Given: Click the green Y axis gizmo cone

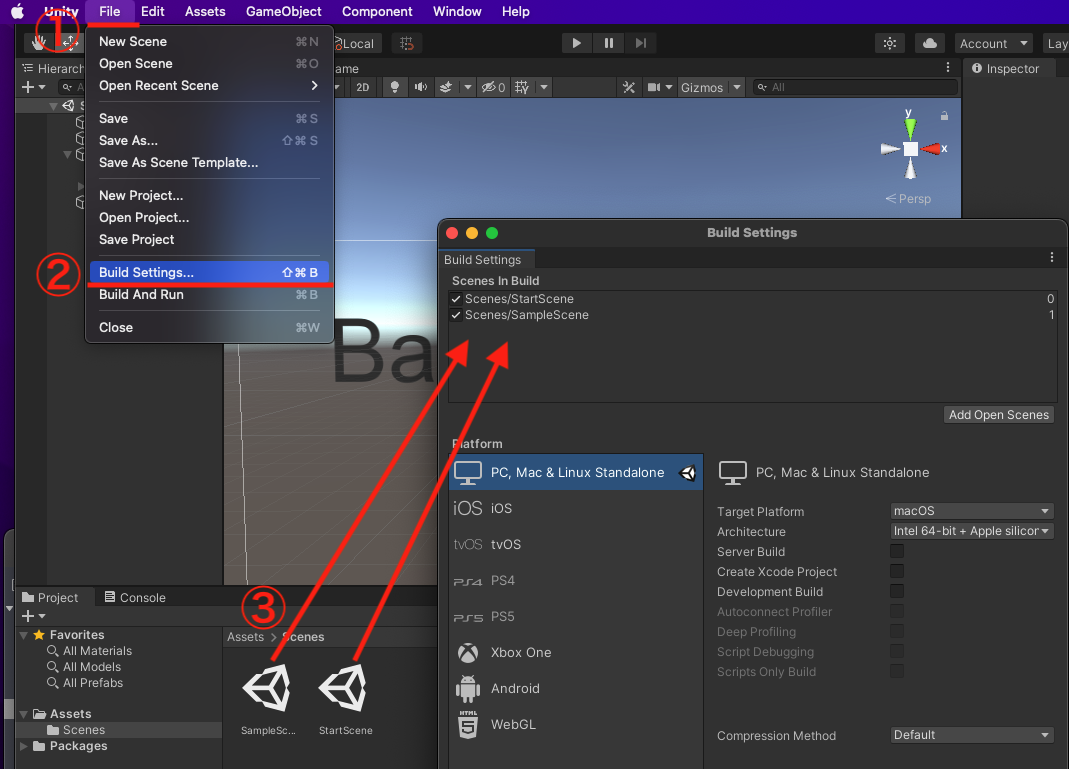Looking at the screenshot, I should pos(910,126).
